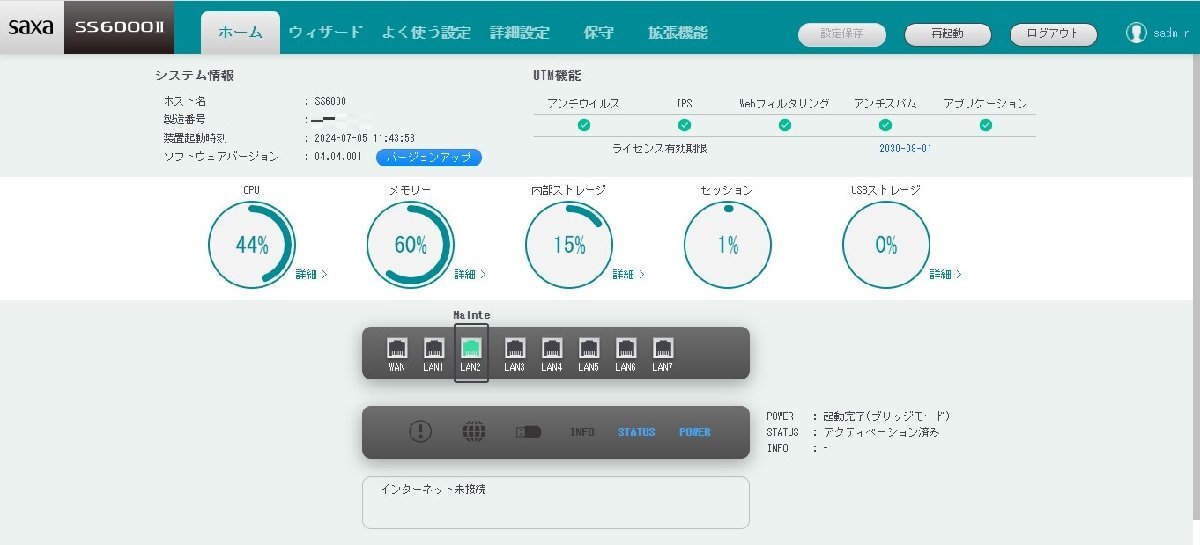Open メモリー 詳細 link
1200x545 pixels.
(x=470, y=274)
